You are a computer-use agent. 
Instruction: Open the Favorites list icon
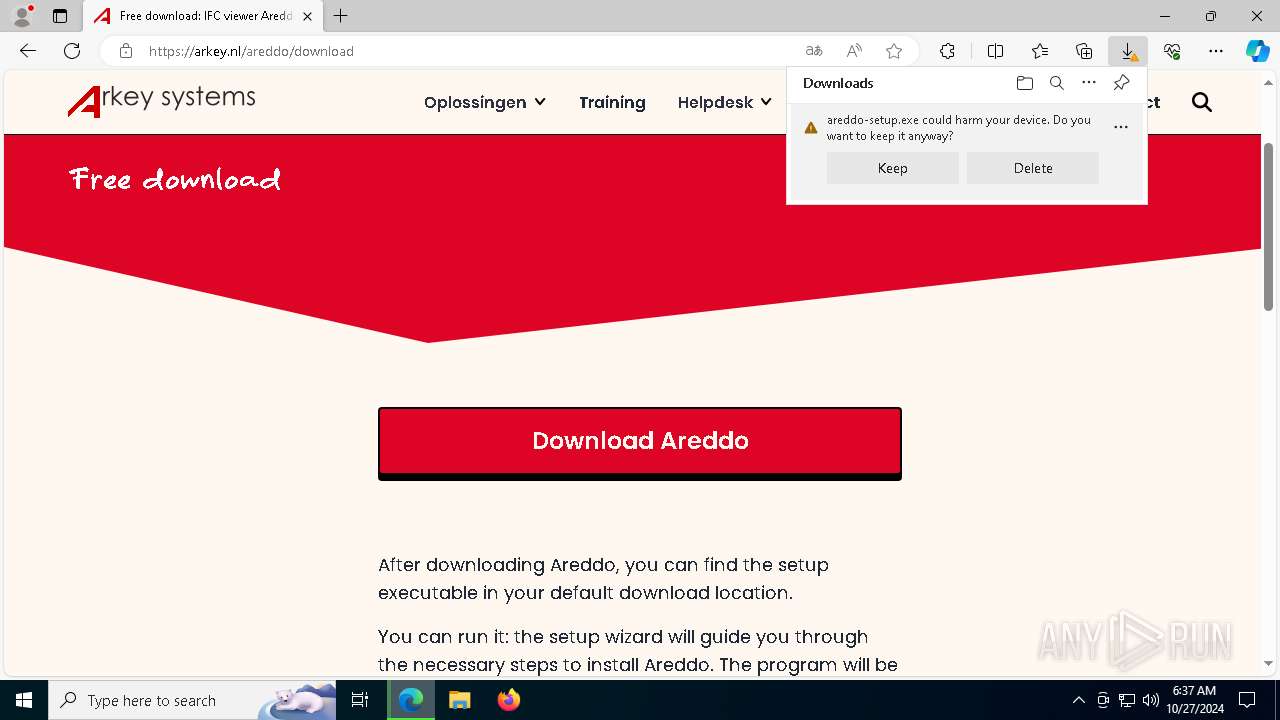[1040, 51]
